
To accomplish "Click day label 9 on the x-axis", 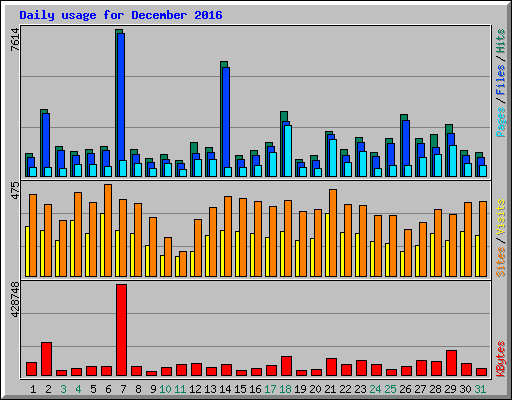I will pos(153,389).
